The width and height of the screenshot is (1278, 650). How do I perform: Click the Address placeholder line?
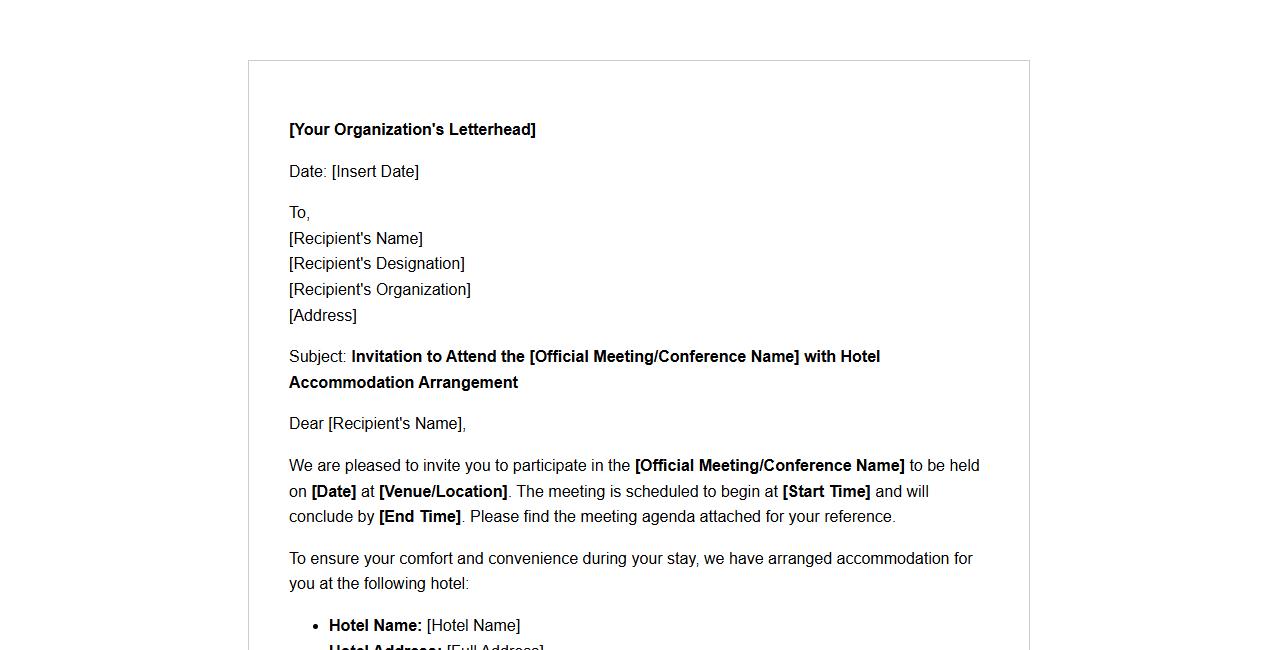(323, 316)
